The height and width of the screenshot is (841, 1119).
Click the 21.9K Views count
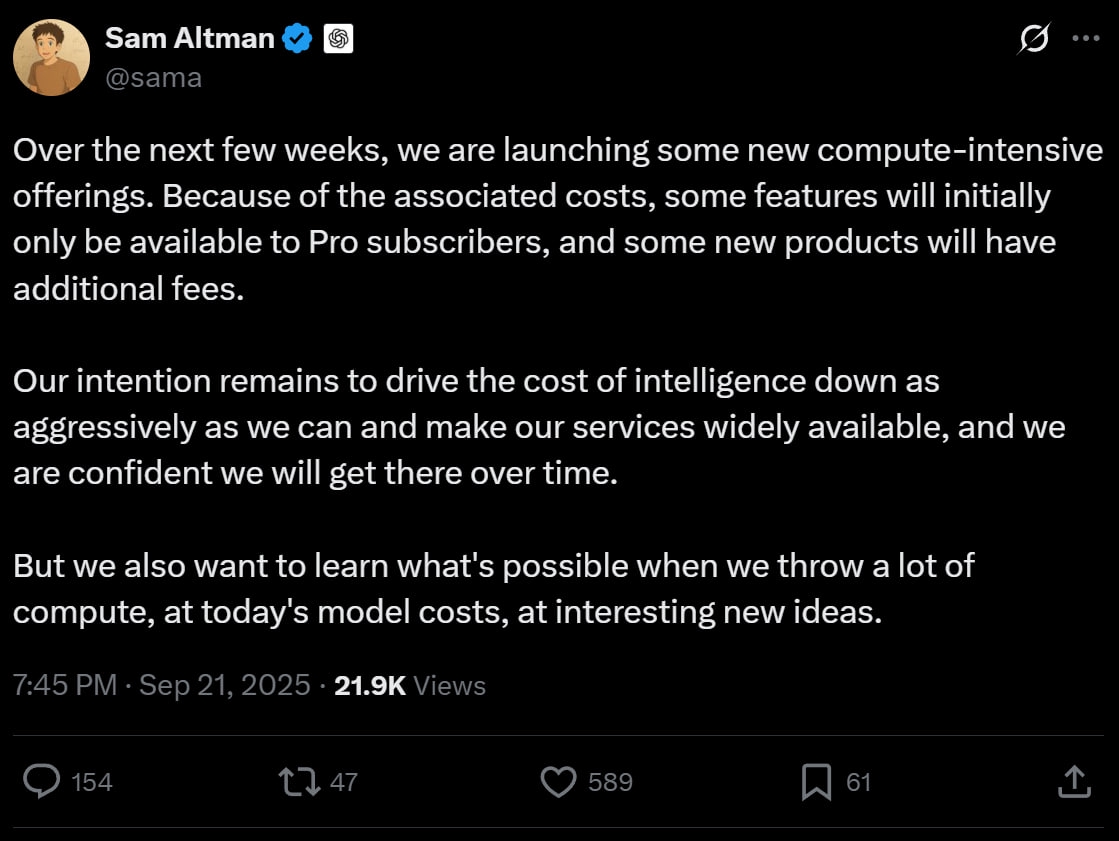[410, 686]
